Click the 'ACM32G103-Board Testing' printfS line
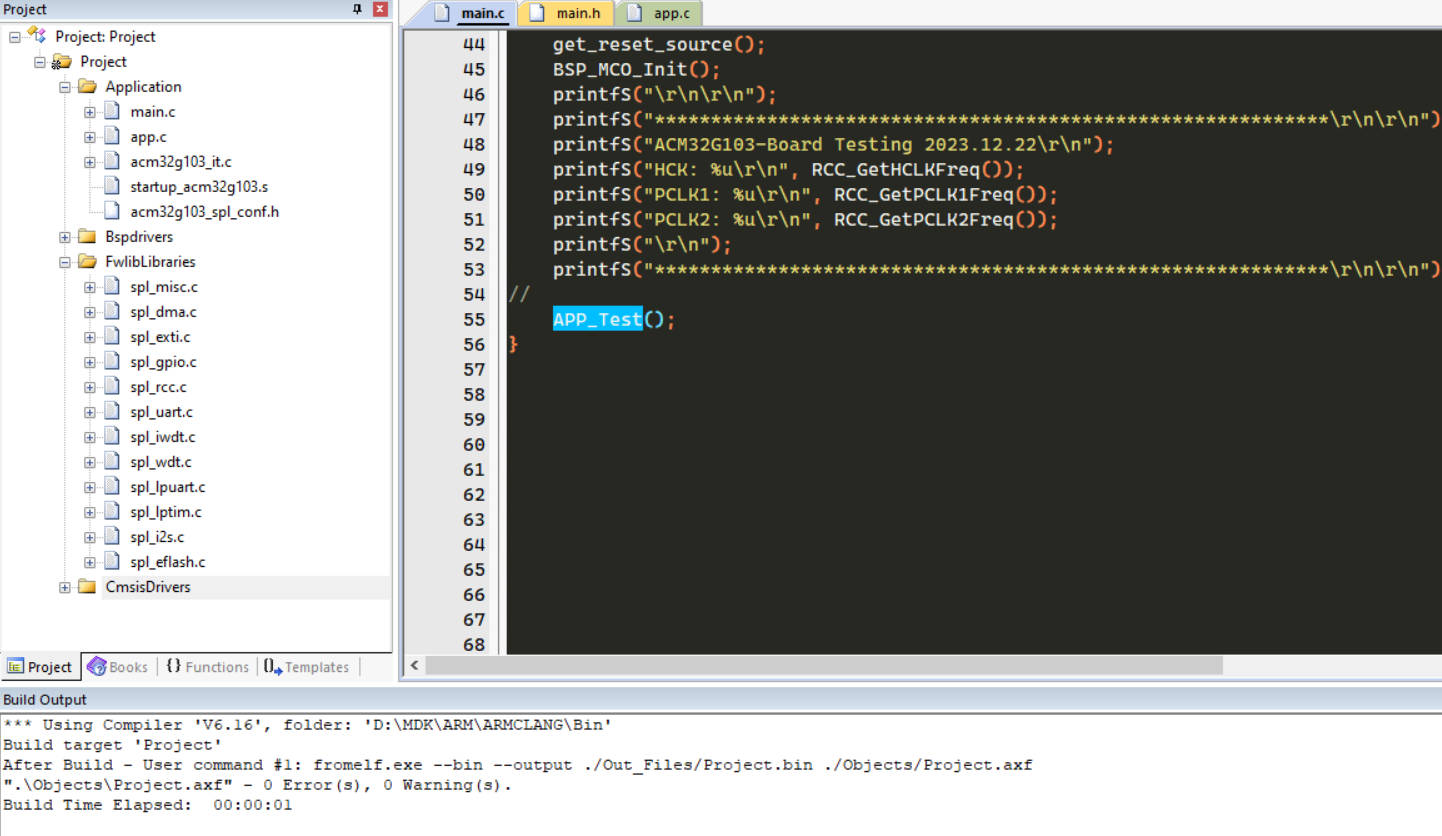The height and width of the screenshot is (836, 1442). 833,145
